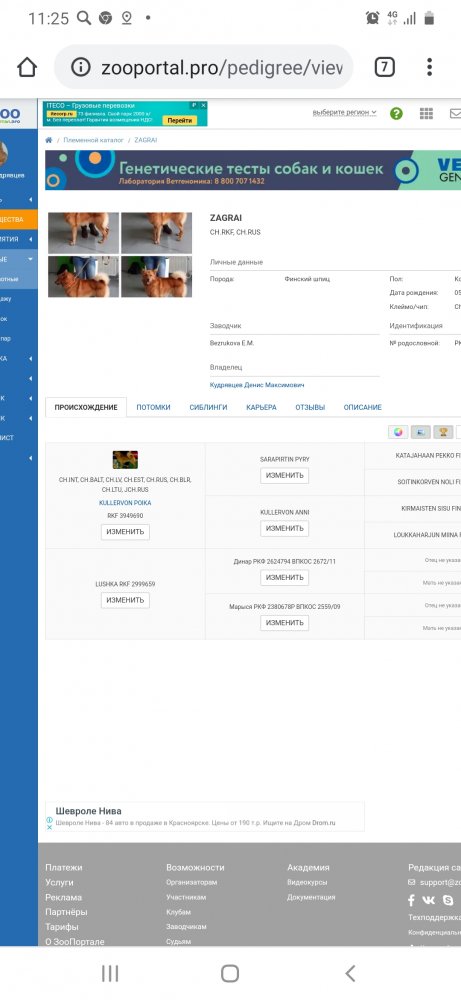Image resolution: width=461 pixels, height=1000 pixels.
Task: Switch to ПОТОМКИ tab
Action: coord(153,408)
